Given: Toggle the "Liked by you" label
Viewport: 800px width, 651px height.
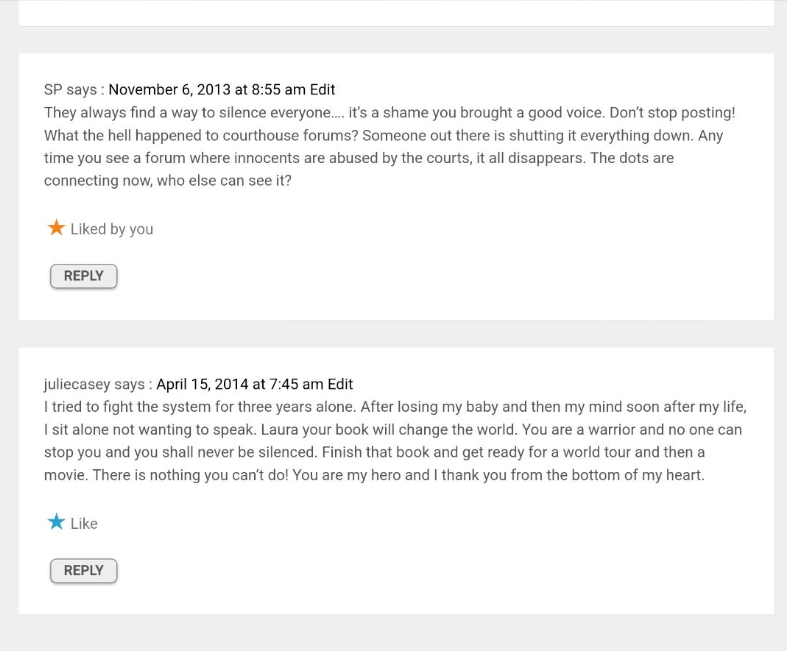Looking at the screenshot, I should click(x=111, y=229).
